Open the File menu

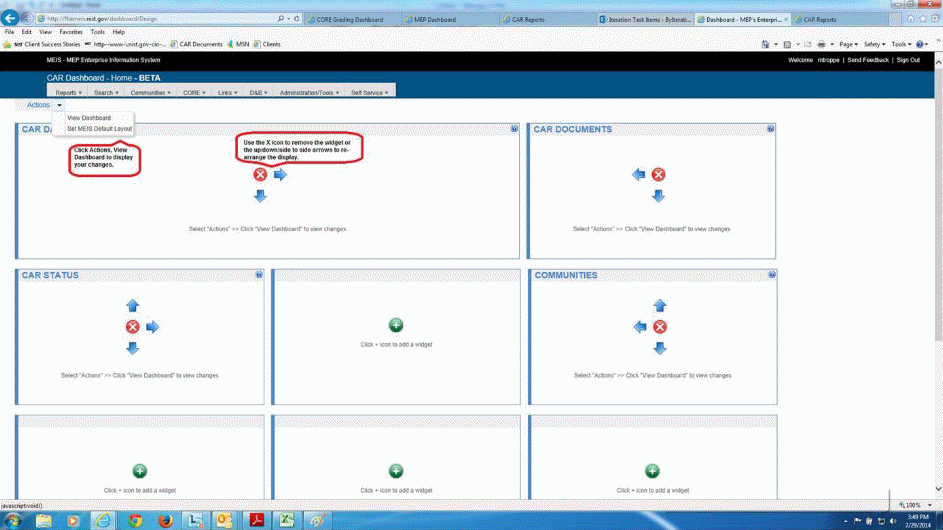[9, 32]
